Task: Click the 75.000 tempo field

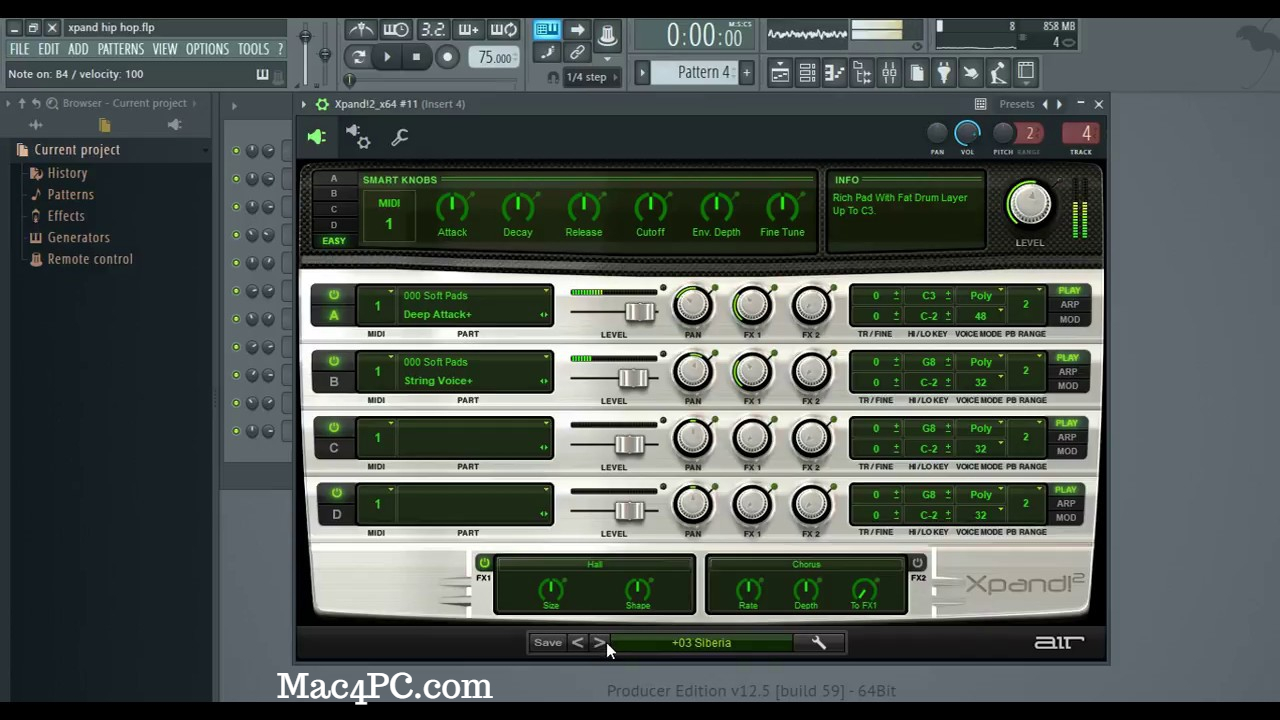Action: click(495, 57)
